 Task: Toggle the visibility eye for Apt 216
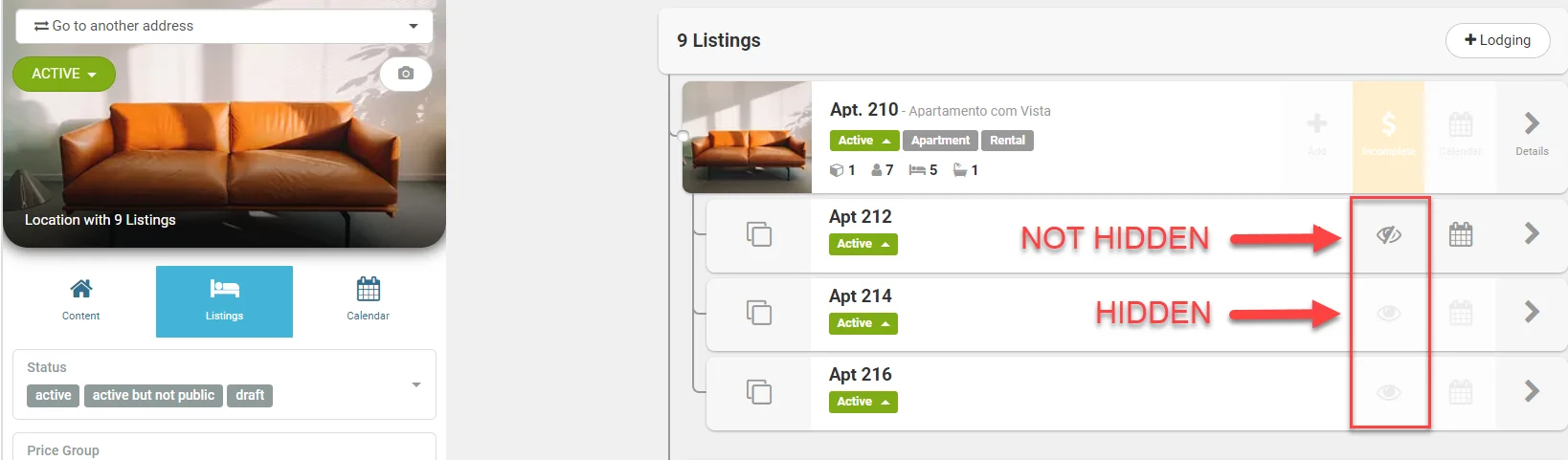pos(1389,391)
